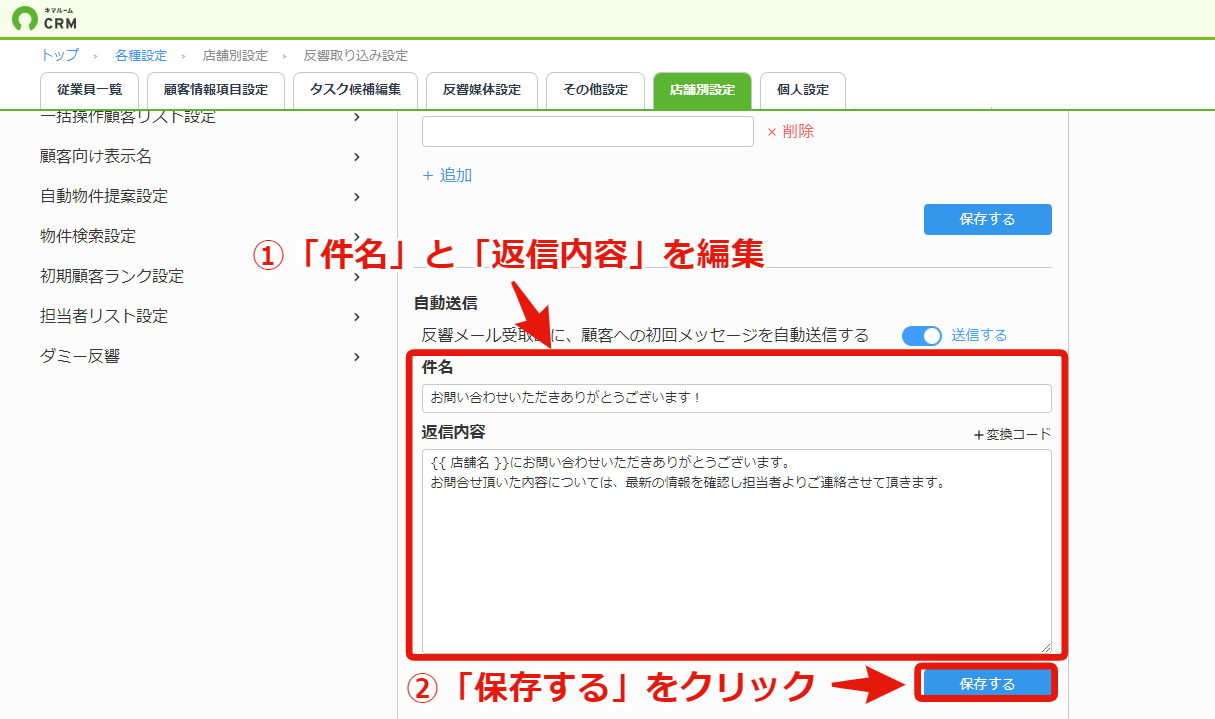This screenshot has width=1215, height=719.
Task: Open the 個人設定 tab
Action: point(803,90)
